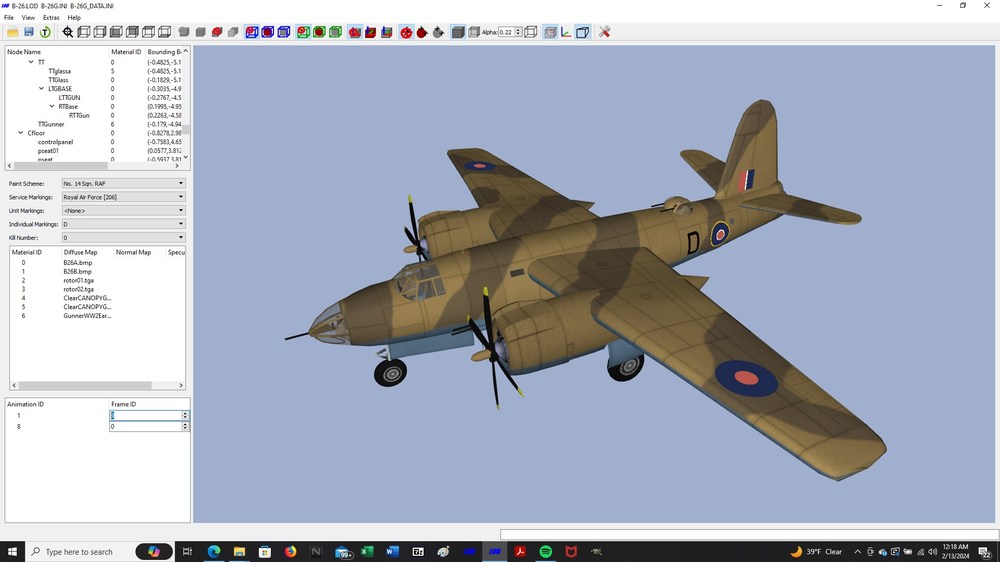1000x562 pixels.
Task: Toggle the highlighted blue perspective cube icon
Action: click(582, 32)
